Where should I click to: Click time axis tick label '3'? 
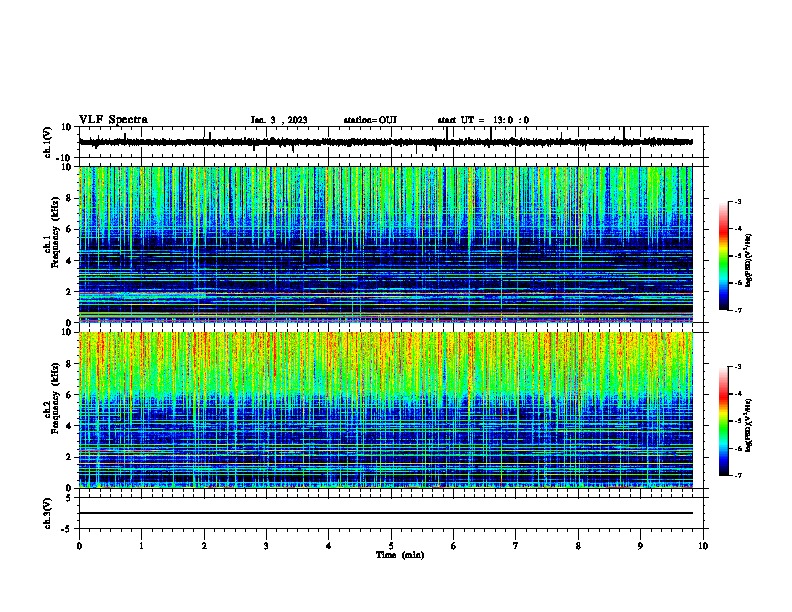click(266, 546)
